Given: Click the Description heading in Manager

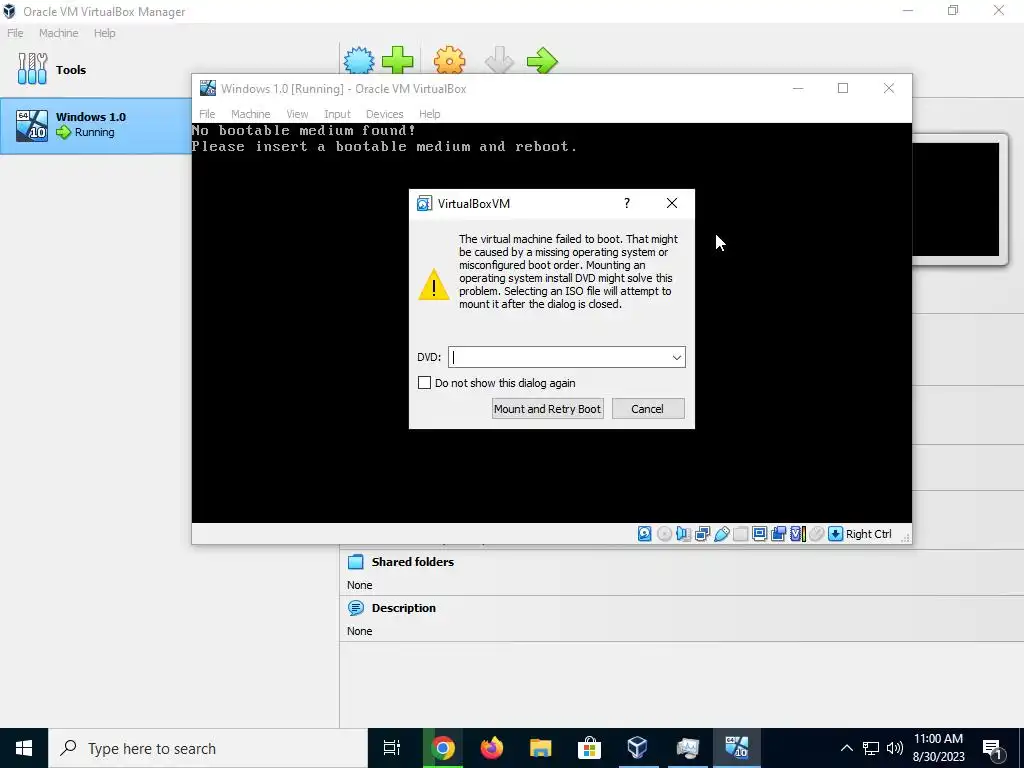Looking at the screenshot, I should coord(404,608).
